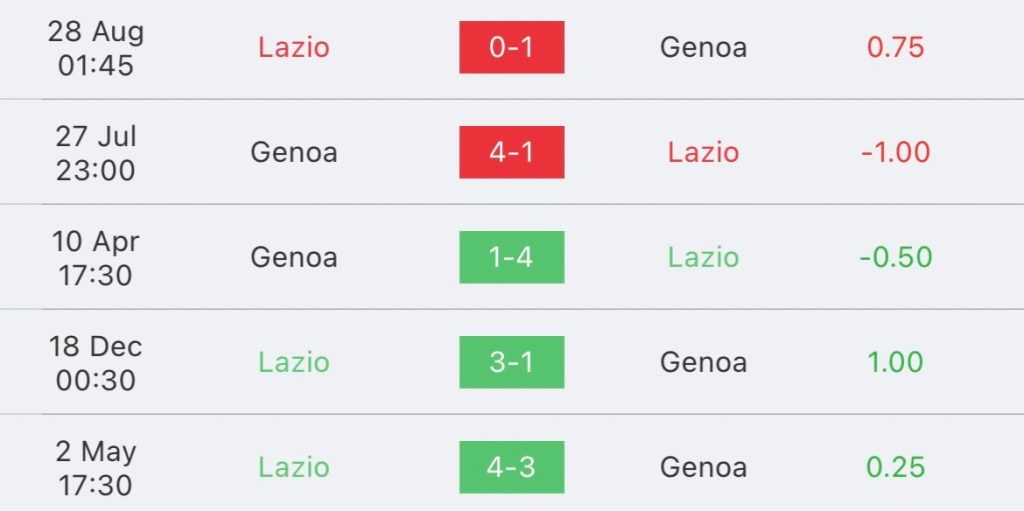Click the 28 Aug 01:45 date

coord(95,48)
